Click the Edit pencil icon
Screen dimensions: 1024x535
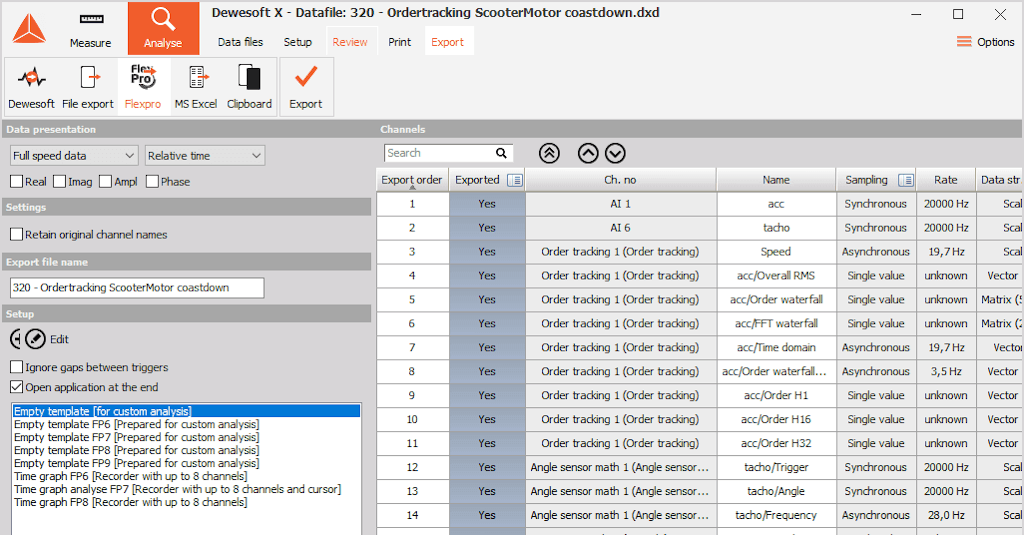tap(35, 339)
